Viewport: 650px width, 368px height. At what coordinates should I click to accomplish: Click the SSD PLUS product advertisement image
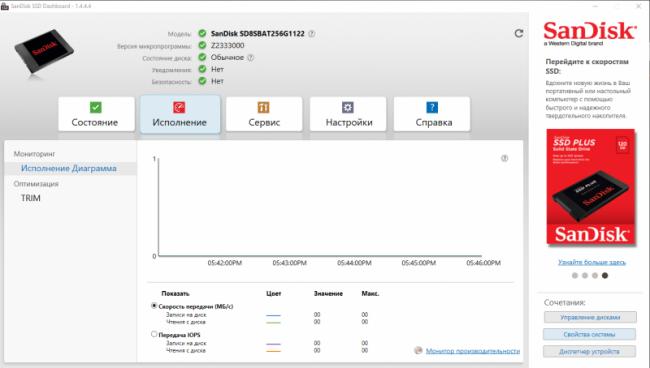point(591,186)
